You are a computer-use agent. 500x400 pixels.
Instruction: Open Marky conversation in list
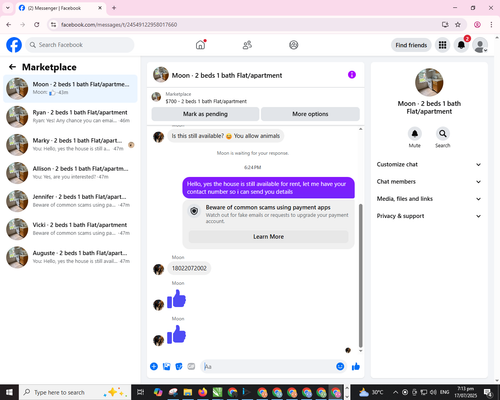[70, 145]
